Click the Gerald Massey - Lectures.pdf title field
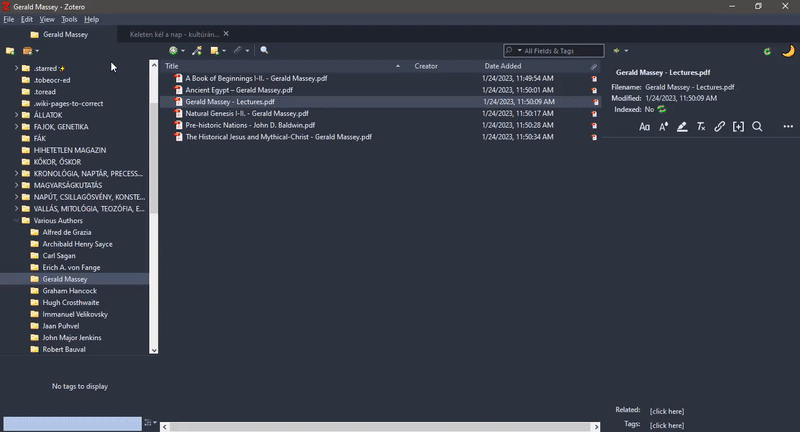The width and height of the screenshot is (800, 432). click(663, 72)
